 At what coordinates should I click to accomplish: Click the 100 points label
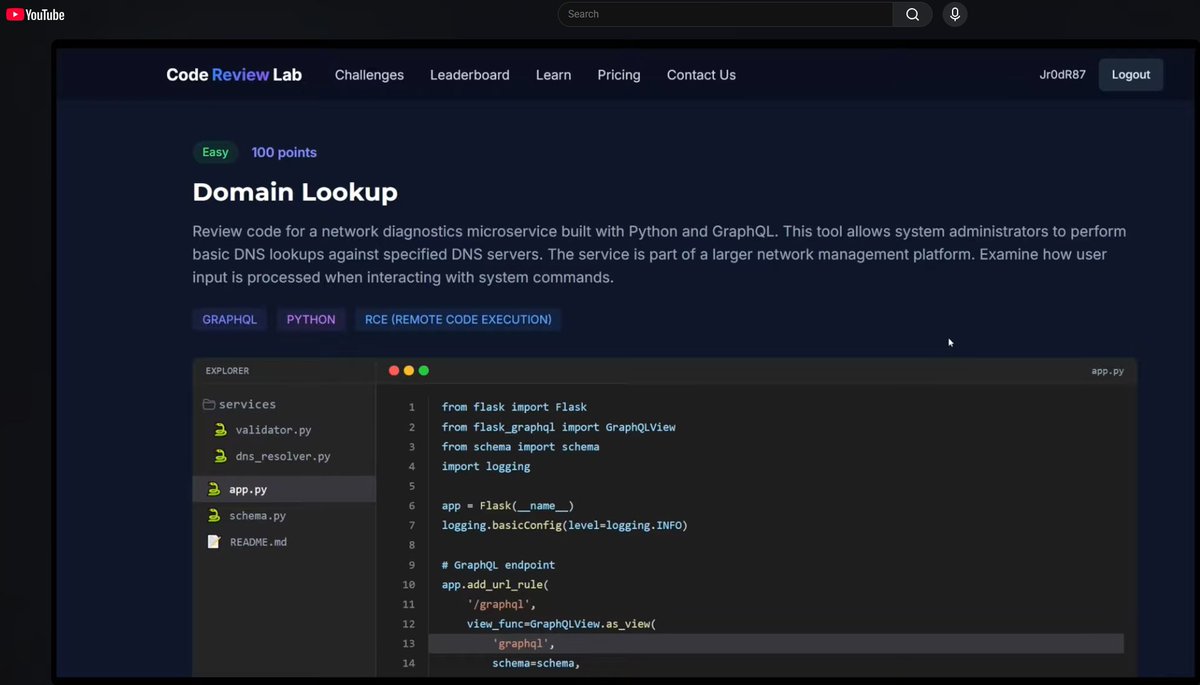pyautogui.click(x=284, y=152)
